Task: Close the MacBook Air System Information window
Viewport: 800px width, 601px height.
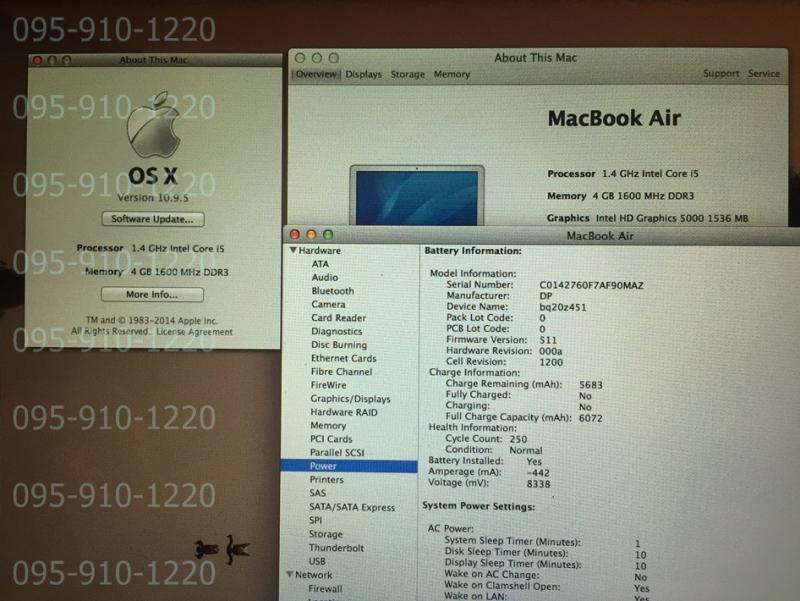Action: pyautogui.click(x=294, y=234)
